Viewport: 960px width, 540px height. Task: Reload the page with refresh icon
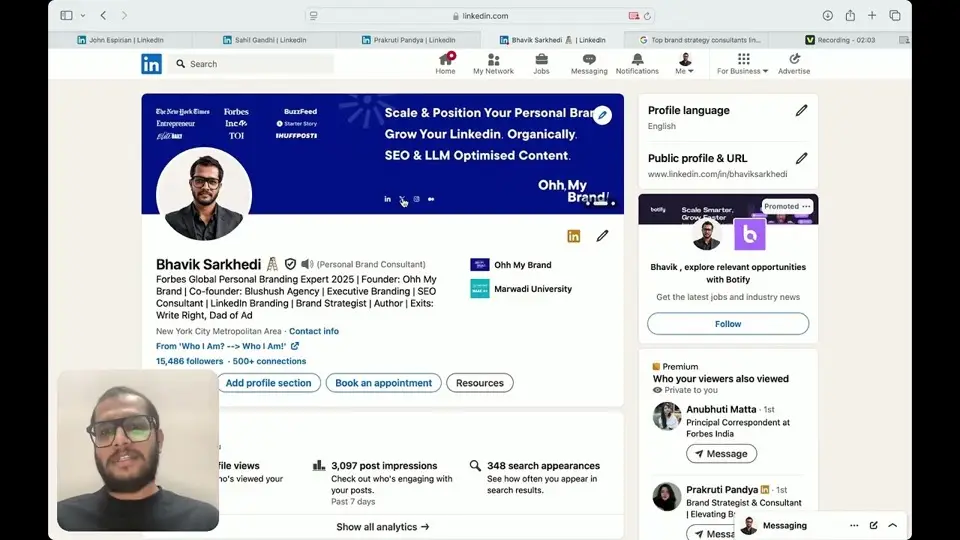pyautogui.click(x=647, y=16)
